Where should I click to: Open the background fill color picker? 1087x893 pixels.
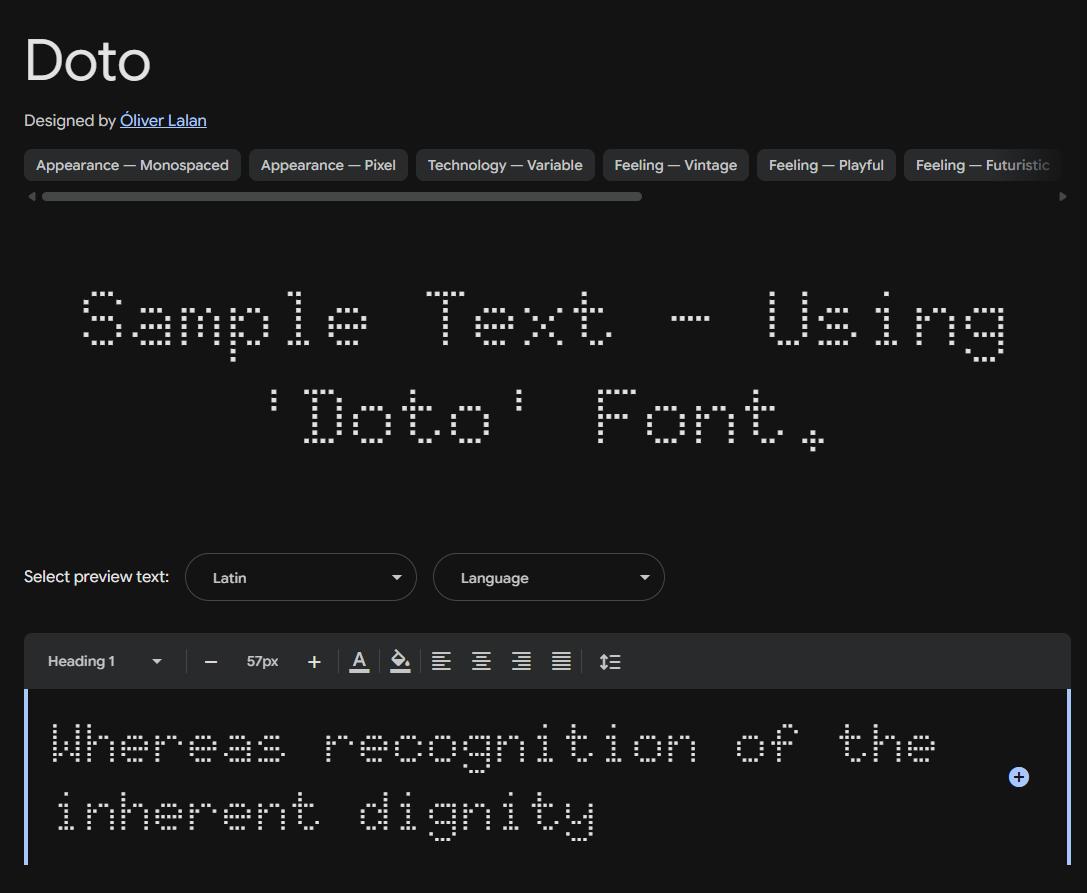coord(400,661)
